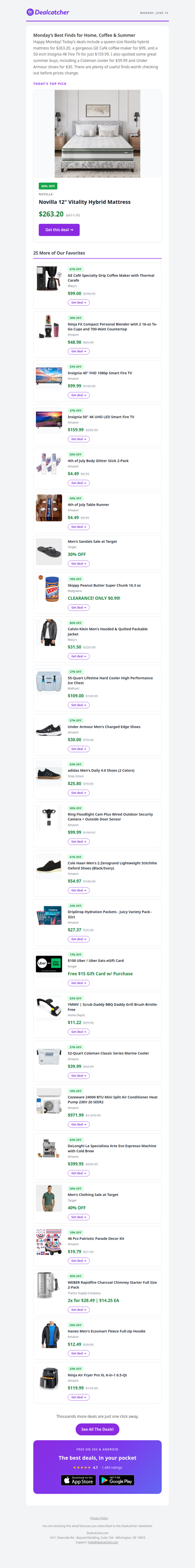Get deal for De'Longhi La Specialista Espresso Machine

tap(78, 1173)
